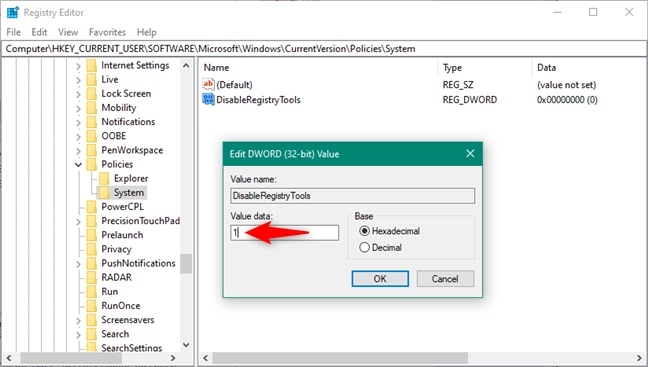This screenshot has width=648, height=367.
Task: Expand the Lock Screen key
Action: click(78, 94)
